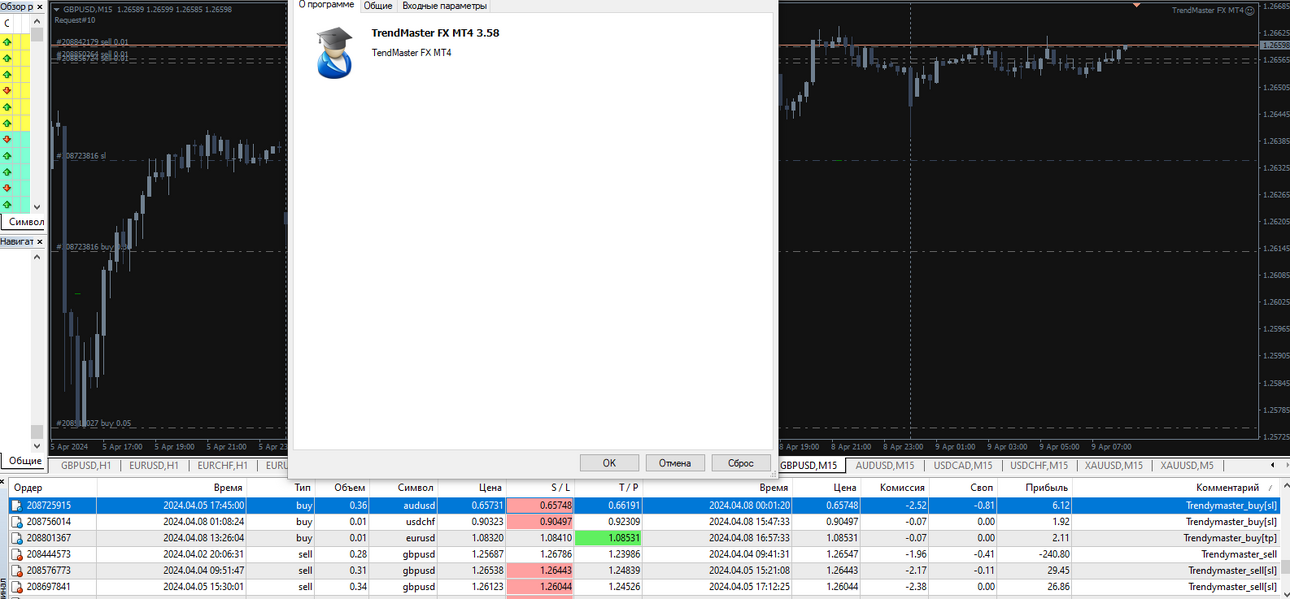Select the 'Общие' tab in Navigator panel

pos(25,461)
